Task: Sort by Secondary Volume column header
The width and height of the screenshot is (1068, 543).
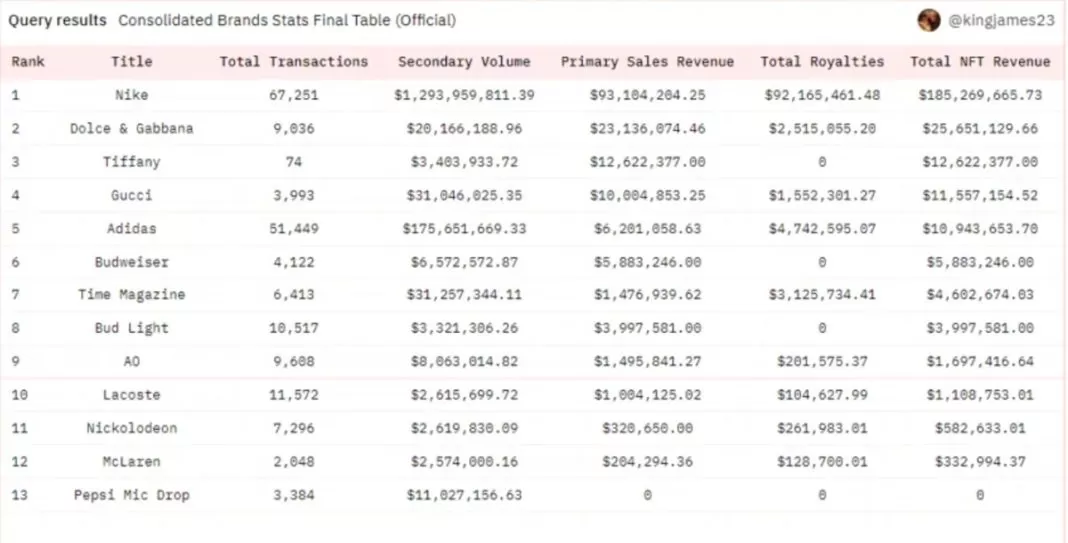Action: click(464, 62)
